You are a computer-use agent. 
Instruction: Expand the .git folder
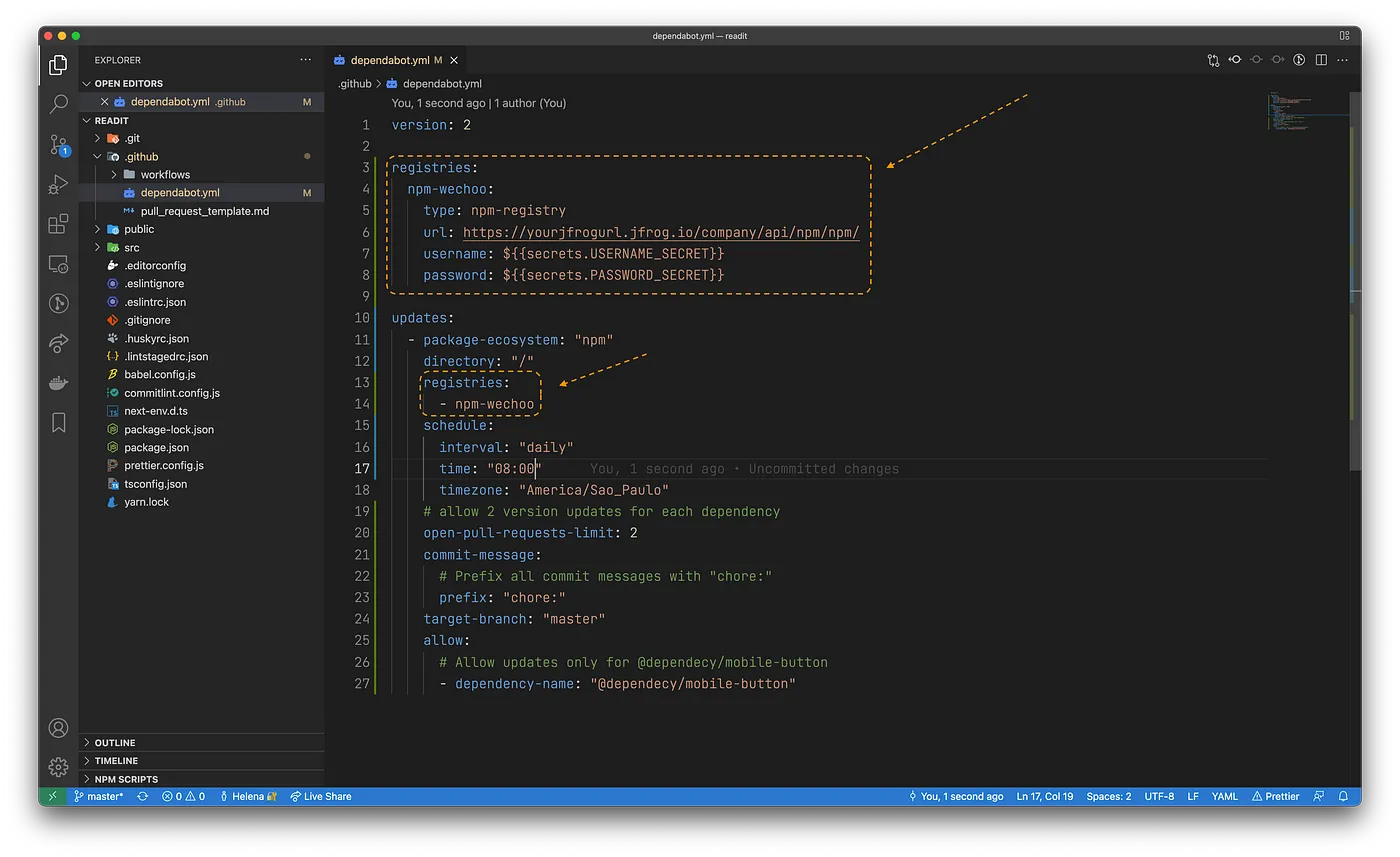click(x=97, y=138)
